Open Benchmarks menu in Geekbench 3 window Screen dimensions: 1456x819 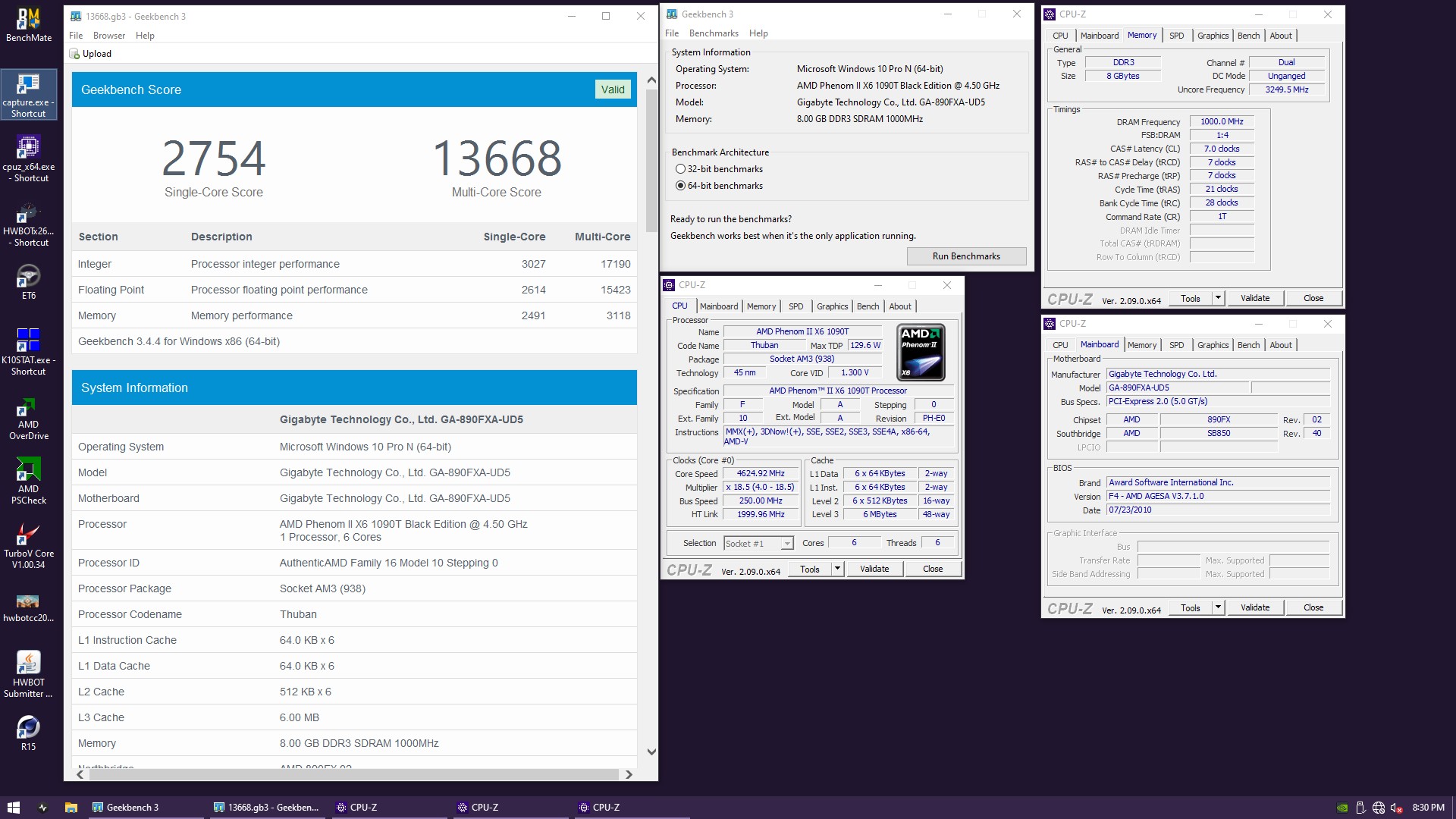click(714, 33)
